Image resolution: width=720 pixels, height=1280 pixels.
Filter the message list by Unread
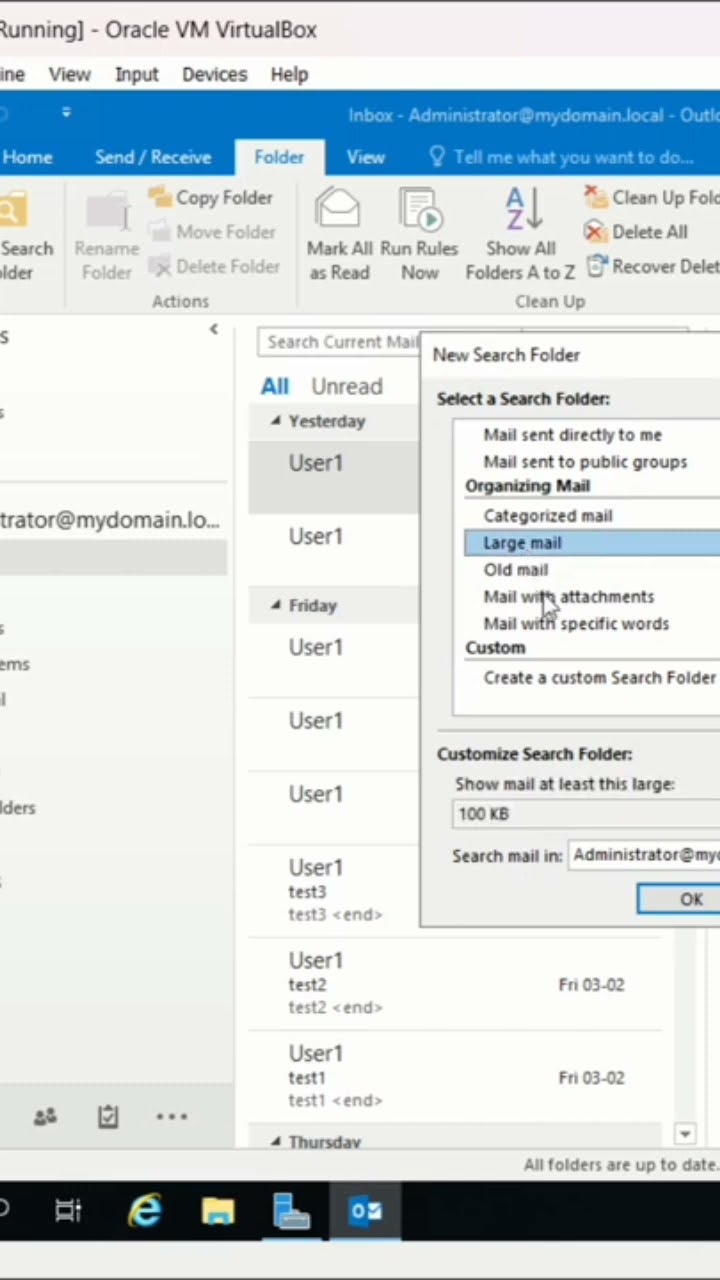point(346,386)
